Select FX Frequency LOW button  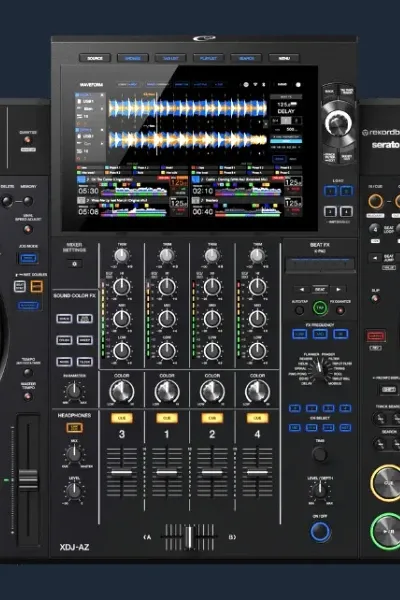pos(300,334)
